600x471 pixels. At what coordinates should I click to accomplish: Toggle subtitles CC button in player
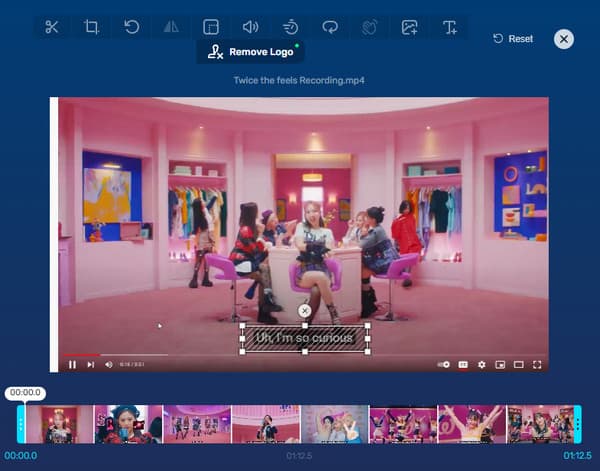[x=463, y=365]
